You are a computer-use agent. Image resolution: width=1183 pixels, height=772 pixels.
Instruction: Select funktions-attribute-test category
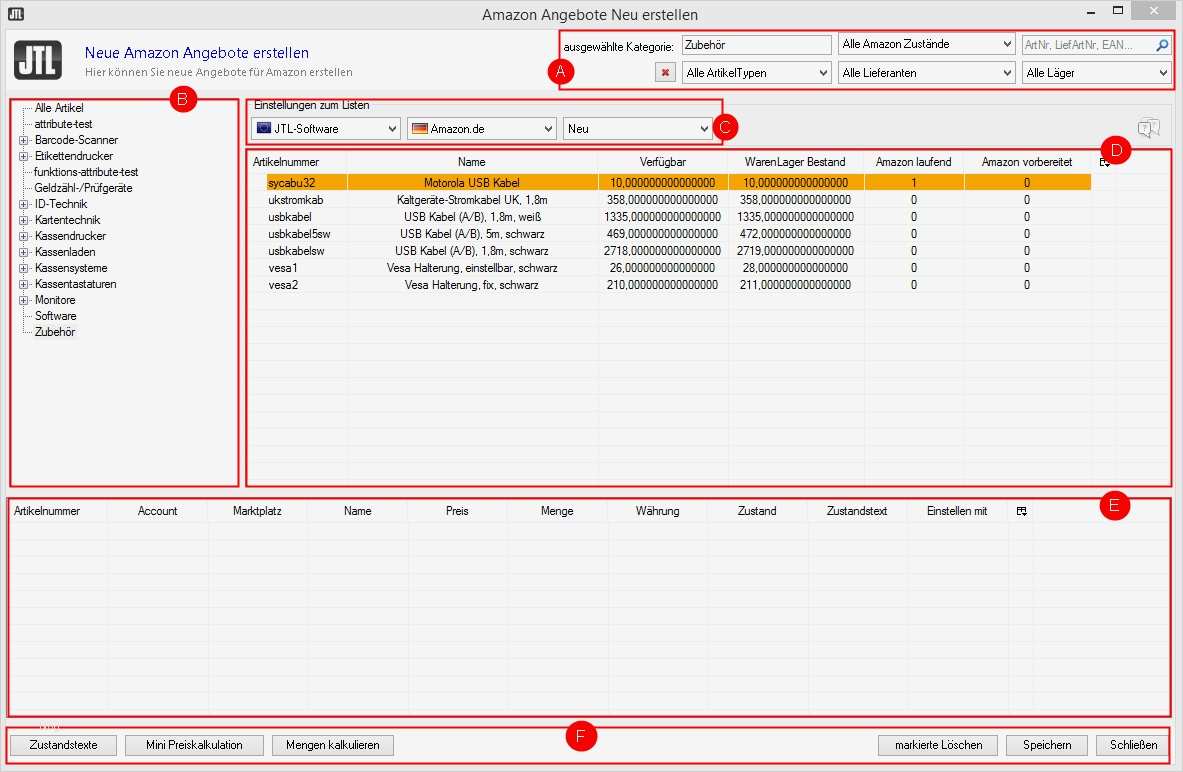pyautogui.click(x=86, y=172)
